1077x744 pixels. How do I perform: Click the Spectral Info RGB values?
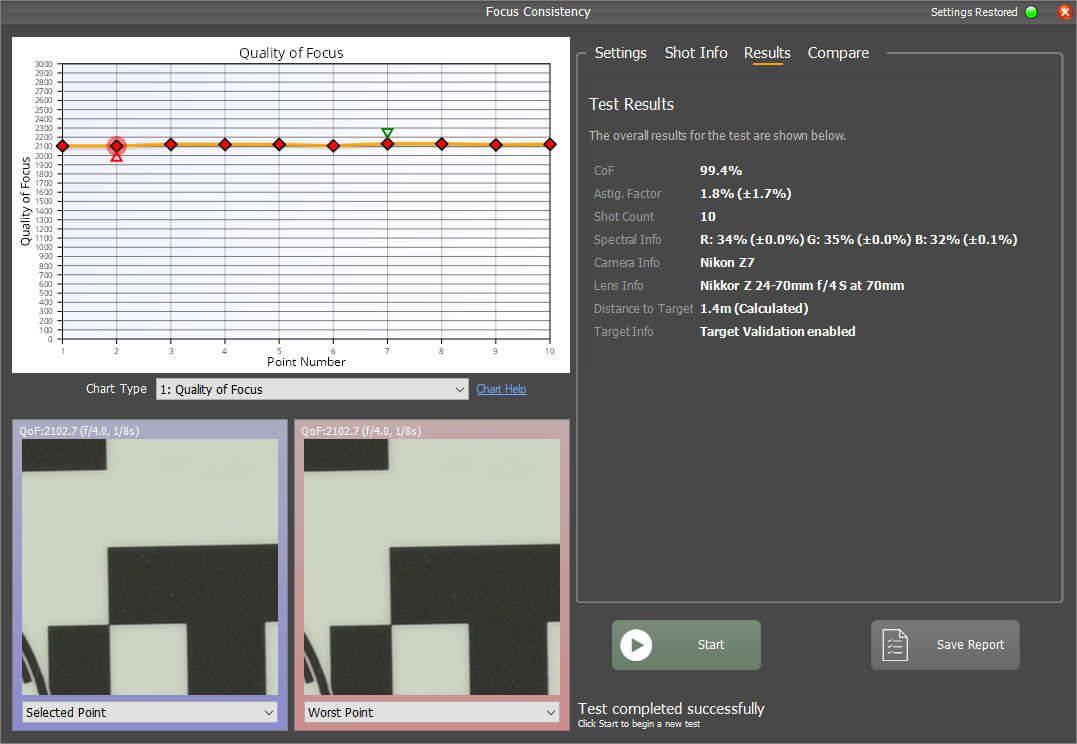(859, 240)
